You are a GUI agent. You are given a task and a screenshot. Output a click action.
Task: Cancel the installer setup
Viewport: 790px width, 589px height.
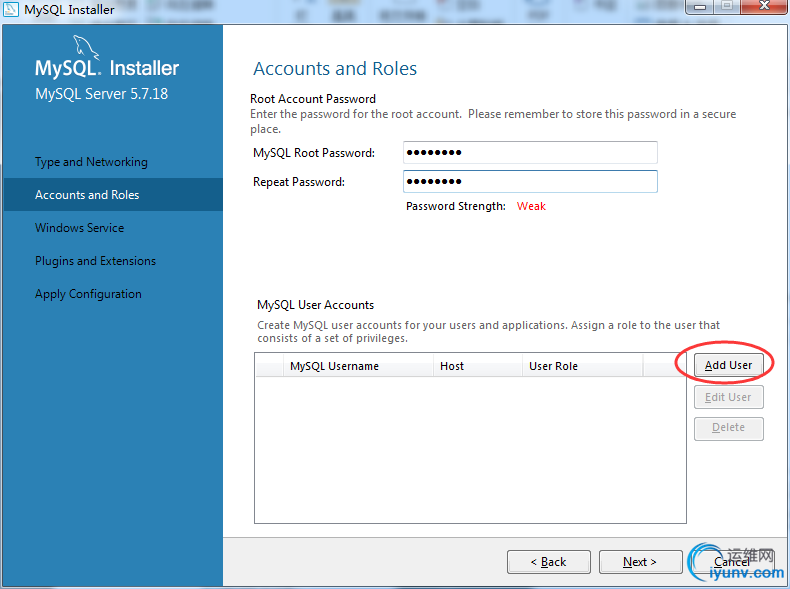(732, 562)
